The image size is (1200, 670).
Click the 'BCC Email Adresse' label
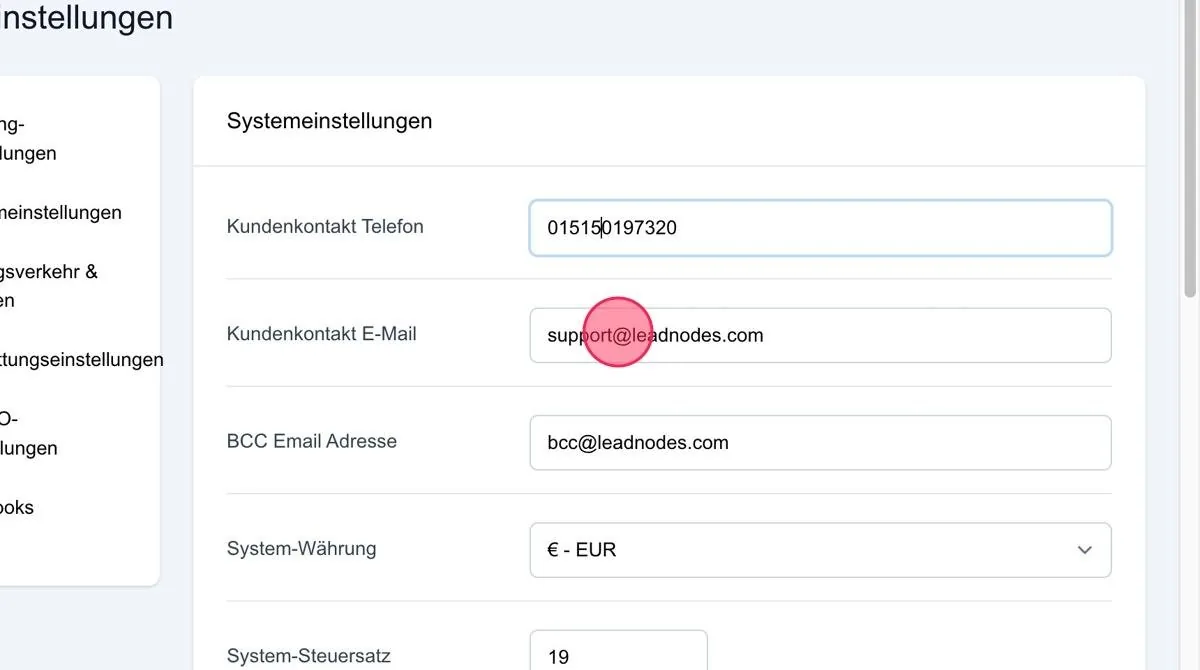[x=312, y=441]
